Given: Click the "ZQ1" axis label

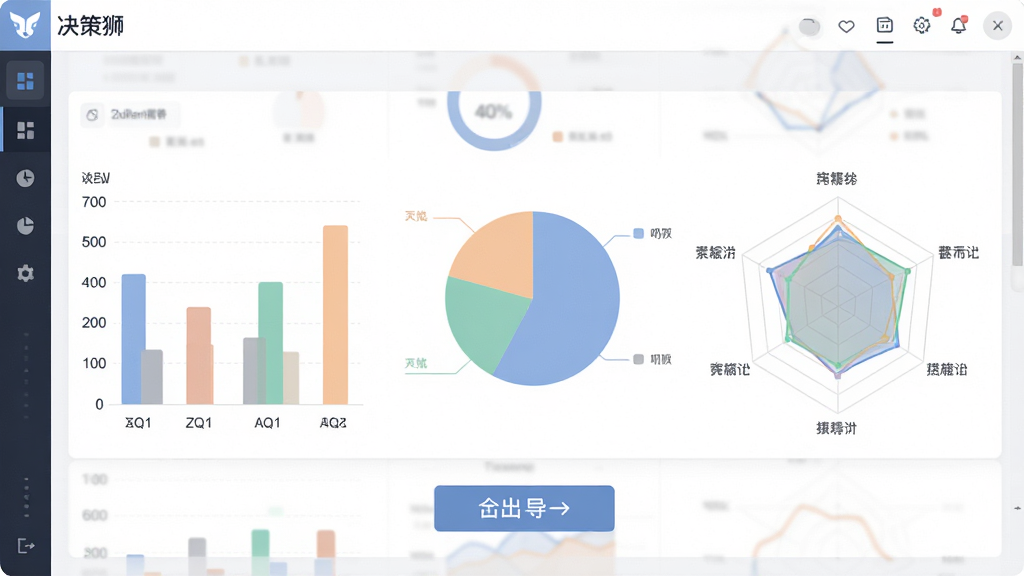Looking at the screenshot, I should [x=199, y=423].
